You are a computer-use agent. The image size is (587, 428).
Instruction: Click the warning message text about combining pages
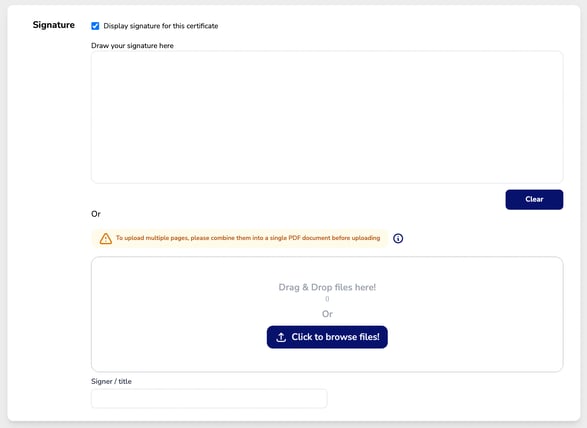pos(248,238)
